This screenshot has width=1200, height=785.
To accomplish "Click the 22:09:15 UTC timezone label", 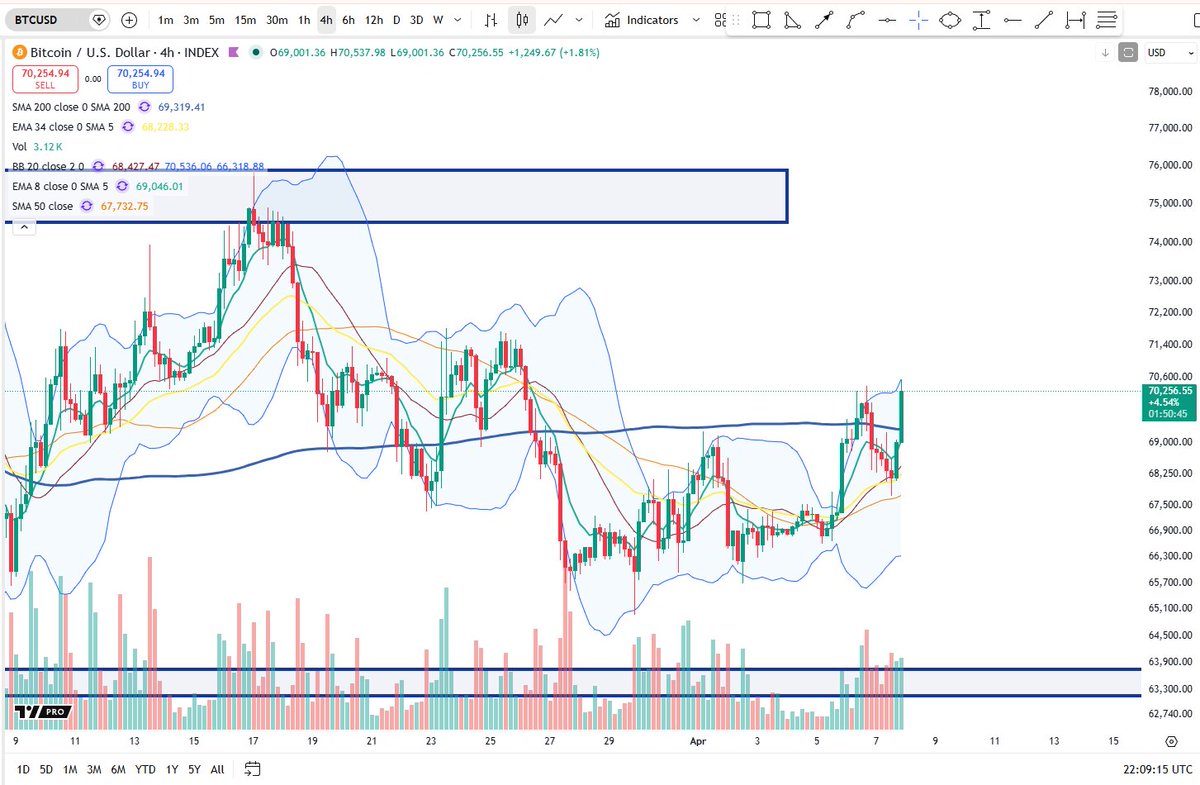I will click(1157, 770).
